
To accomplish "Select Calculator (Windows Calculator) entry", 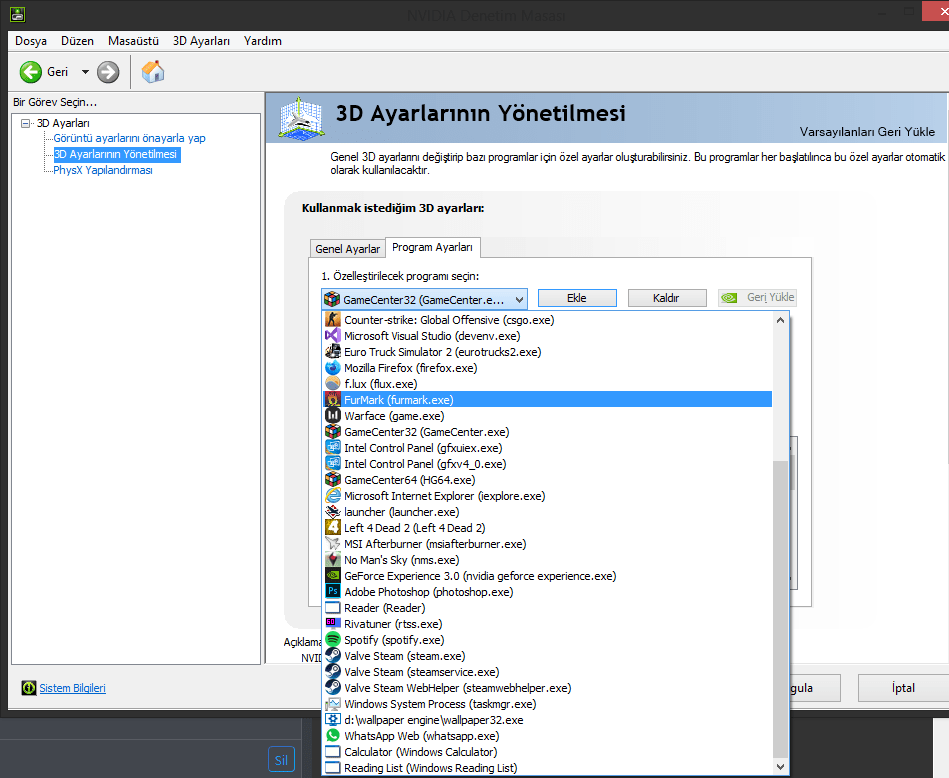I will coord(548,752).
